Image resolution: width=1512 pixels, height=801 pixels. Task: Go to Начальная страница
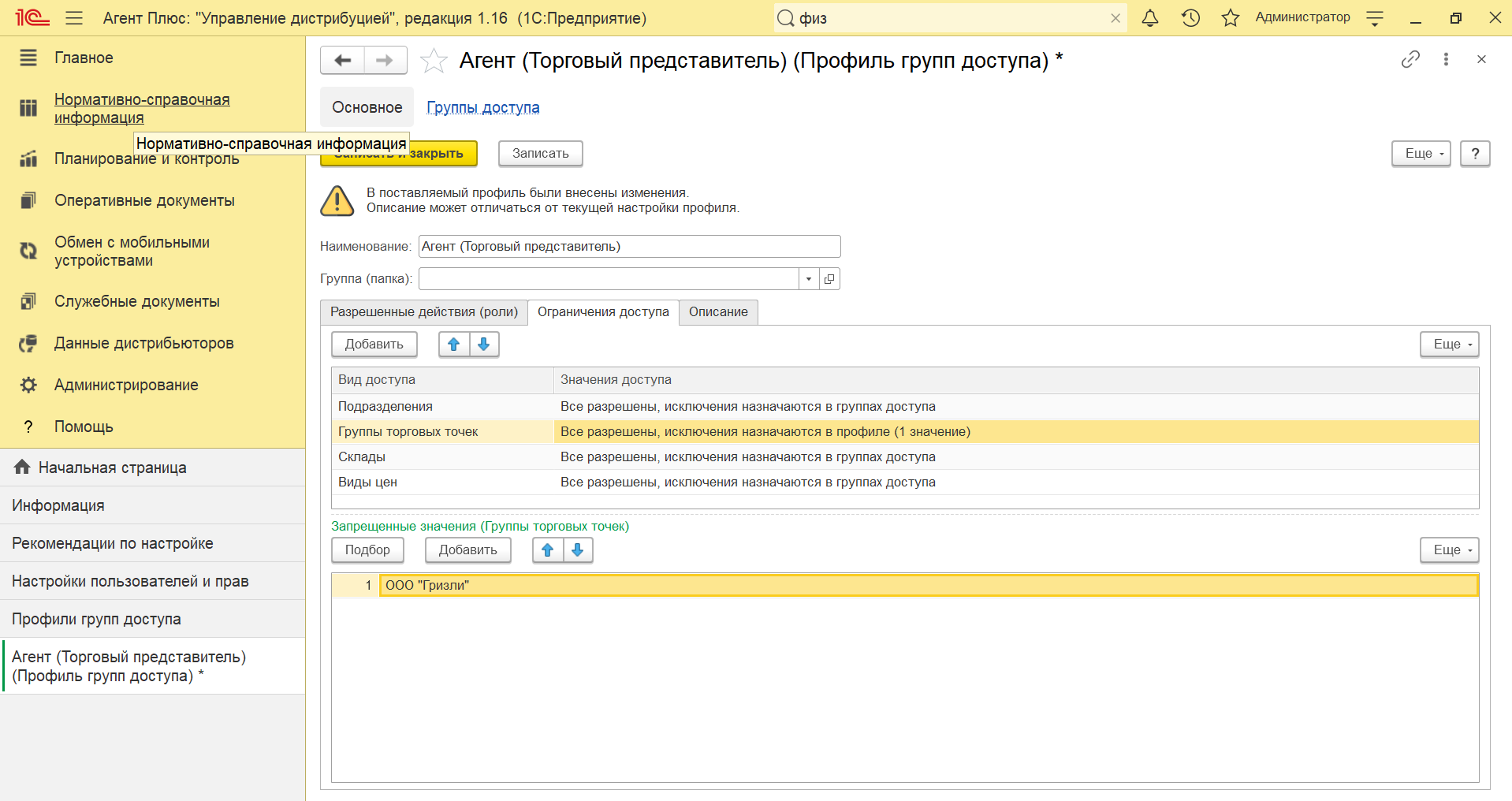point(152,468)
